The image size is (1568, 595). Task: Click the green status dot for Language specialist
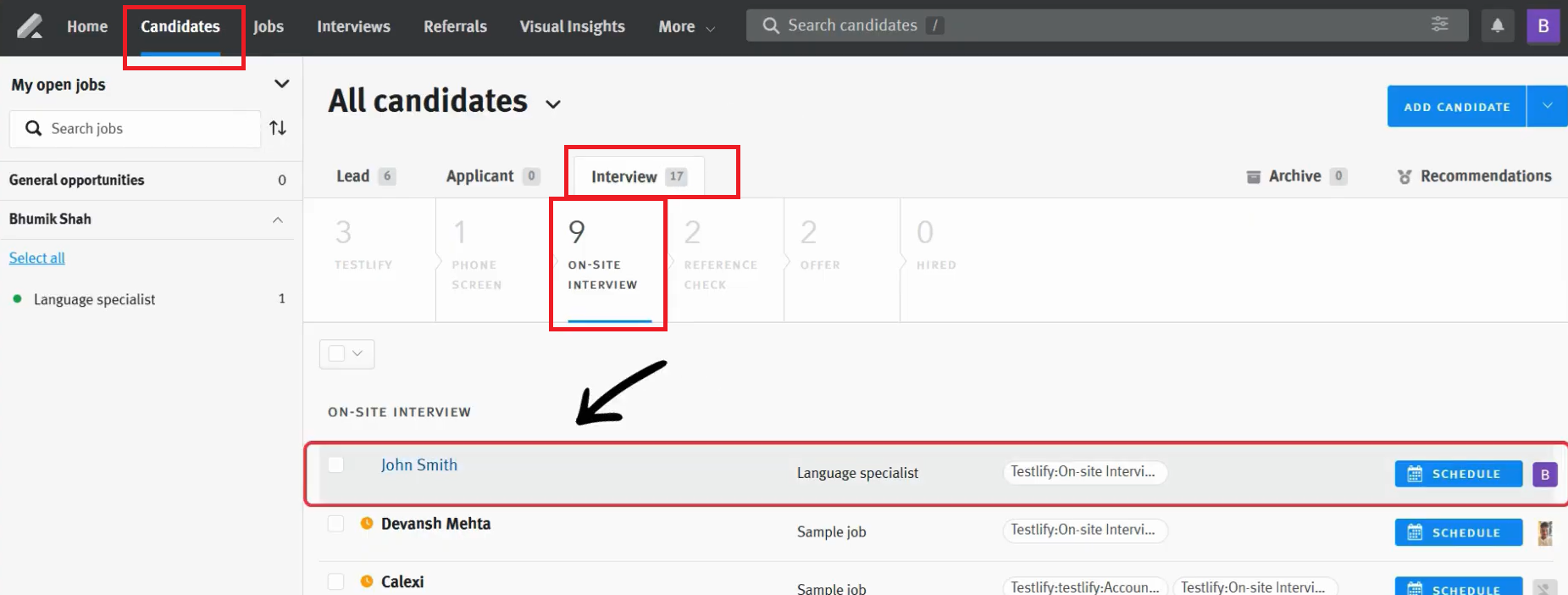(x=17, y=298)
